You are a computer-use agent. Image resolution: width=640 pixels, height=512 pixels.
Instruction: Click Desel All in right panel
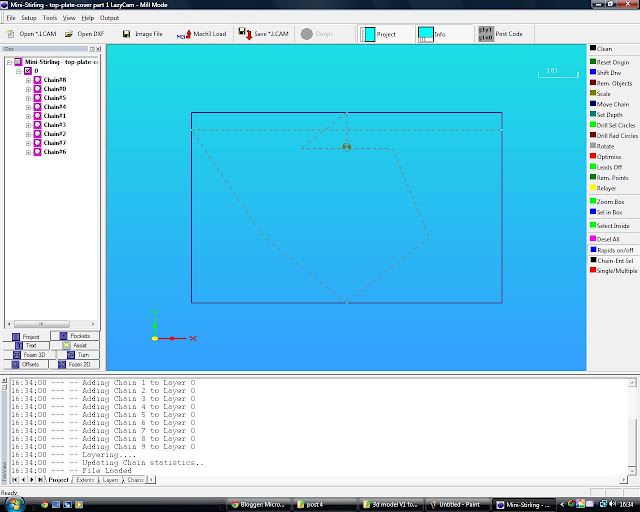coord(604,239)
